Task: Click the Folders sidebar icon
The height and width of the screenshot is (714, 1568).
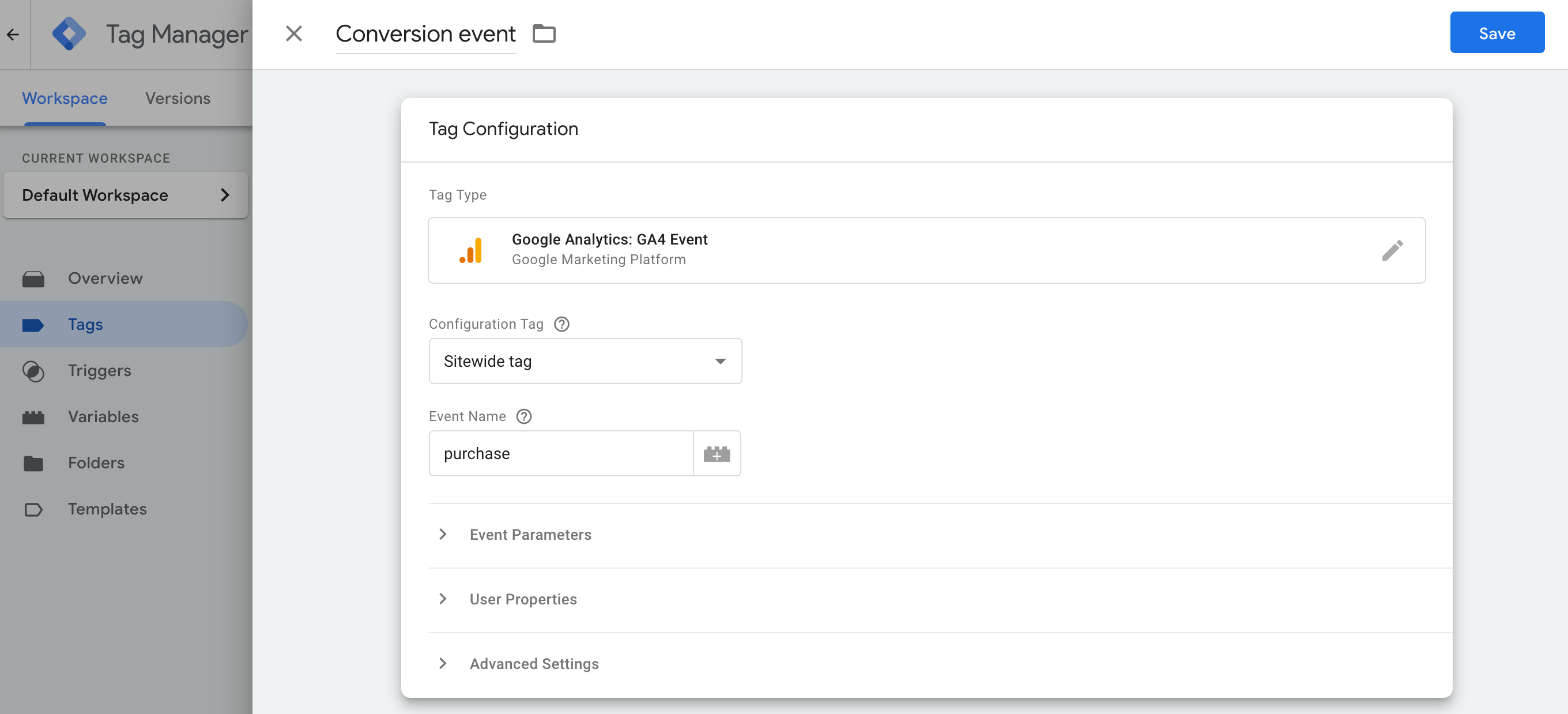Action: pos(34,462)
